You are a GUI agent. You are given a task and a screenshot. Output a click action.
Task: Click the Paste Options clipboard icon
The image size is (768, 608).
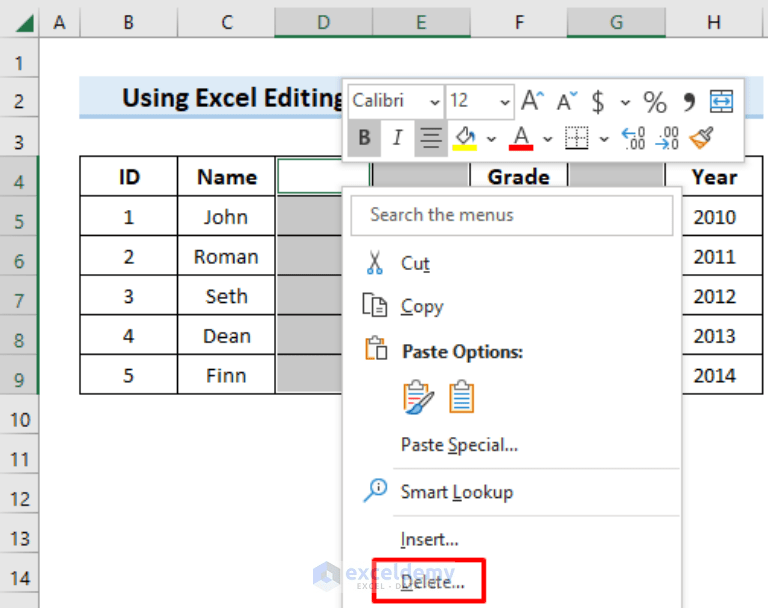(x=376, y=348)
